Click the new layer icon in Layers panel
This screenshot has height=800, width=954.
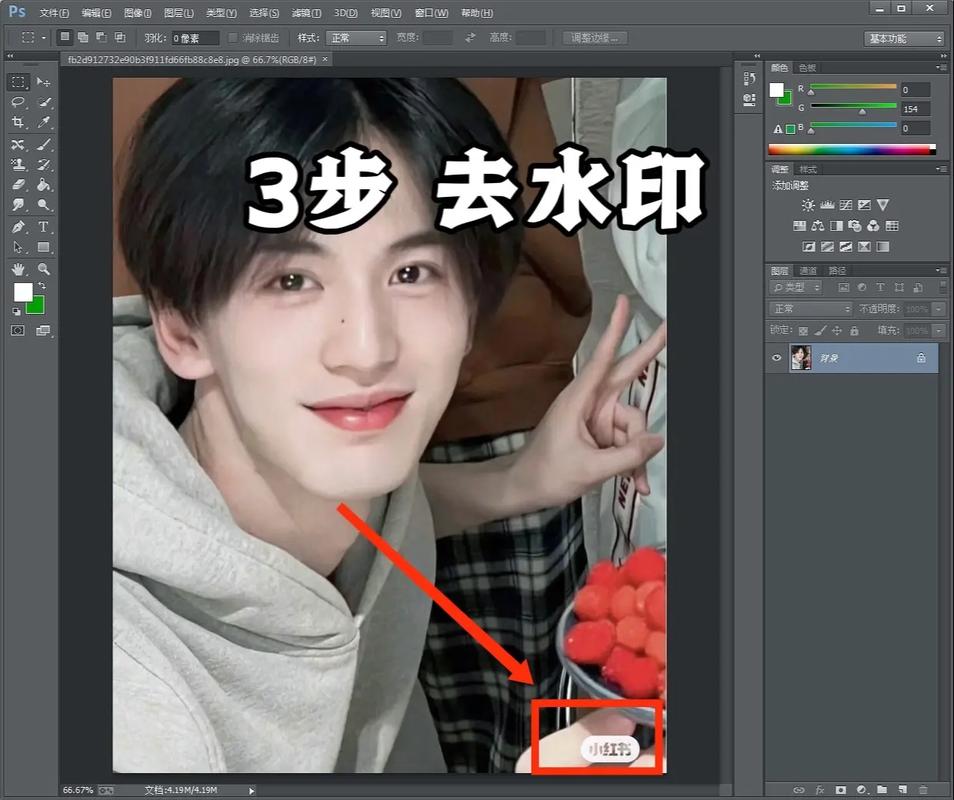tap(902, 790)
